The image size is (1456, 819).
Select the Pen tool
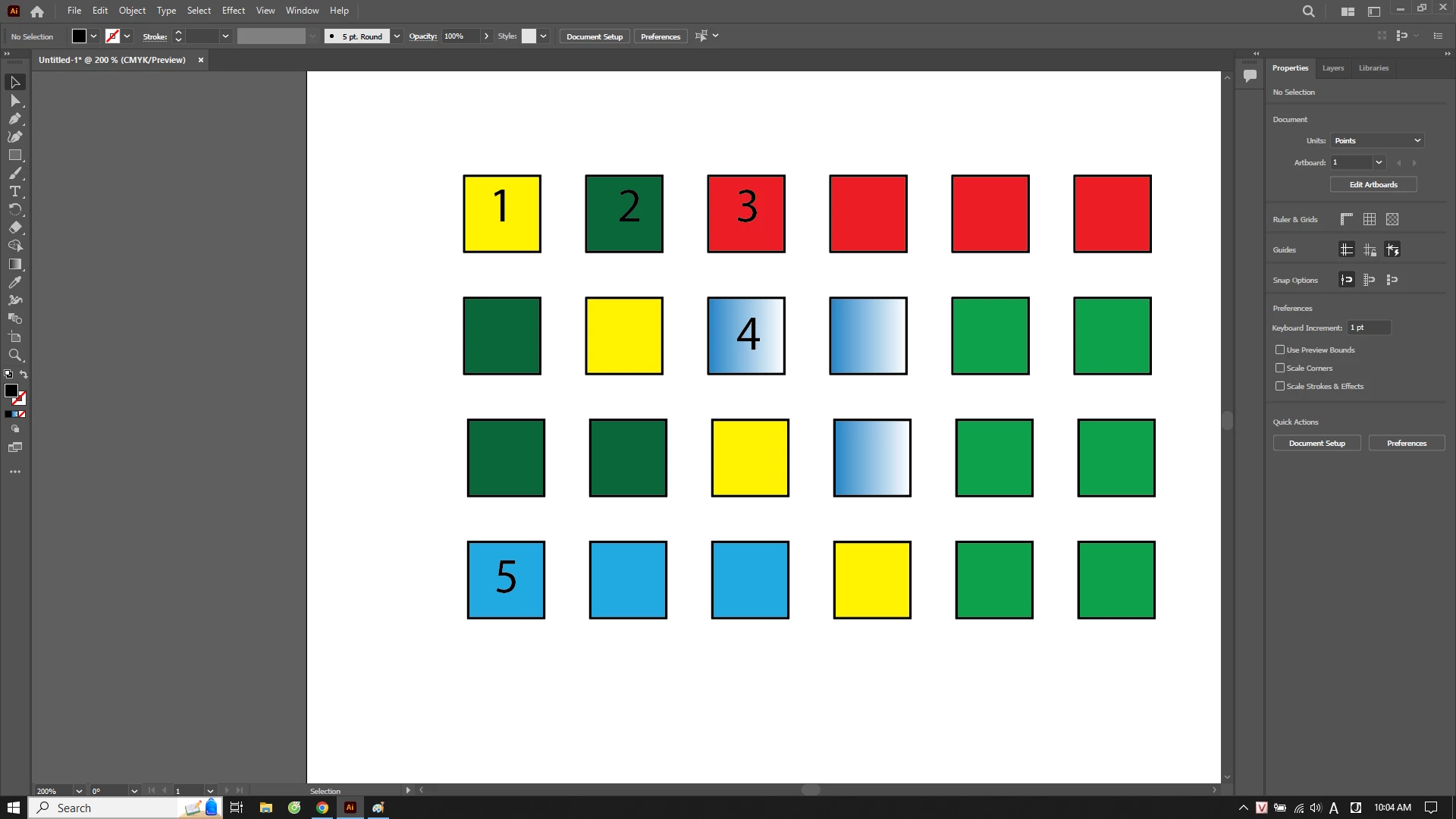14,119
